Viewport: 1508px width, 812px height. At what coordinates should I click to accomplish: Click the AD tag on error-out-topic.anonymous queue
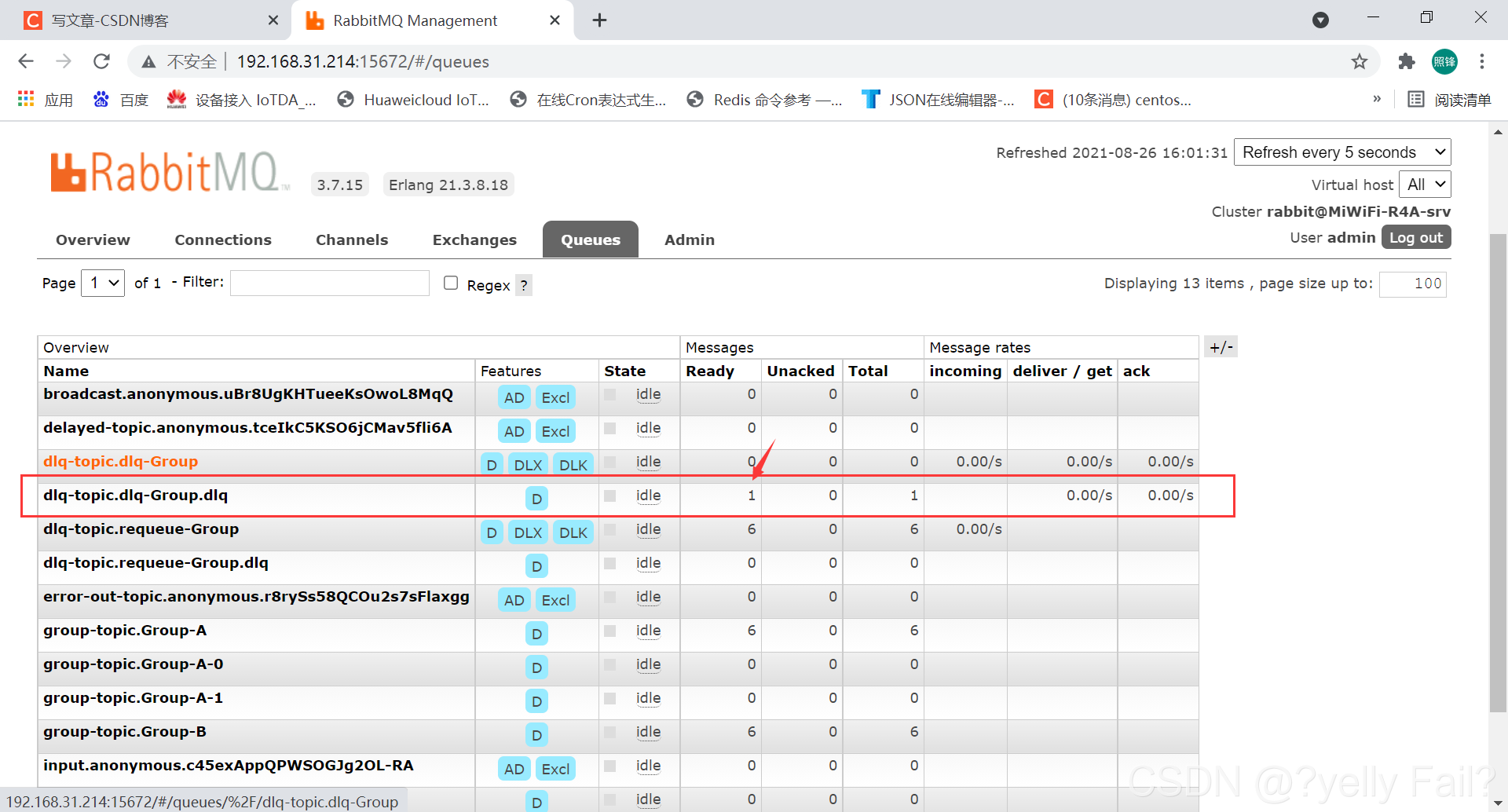(x=514, y=600)
